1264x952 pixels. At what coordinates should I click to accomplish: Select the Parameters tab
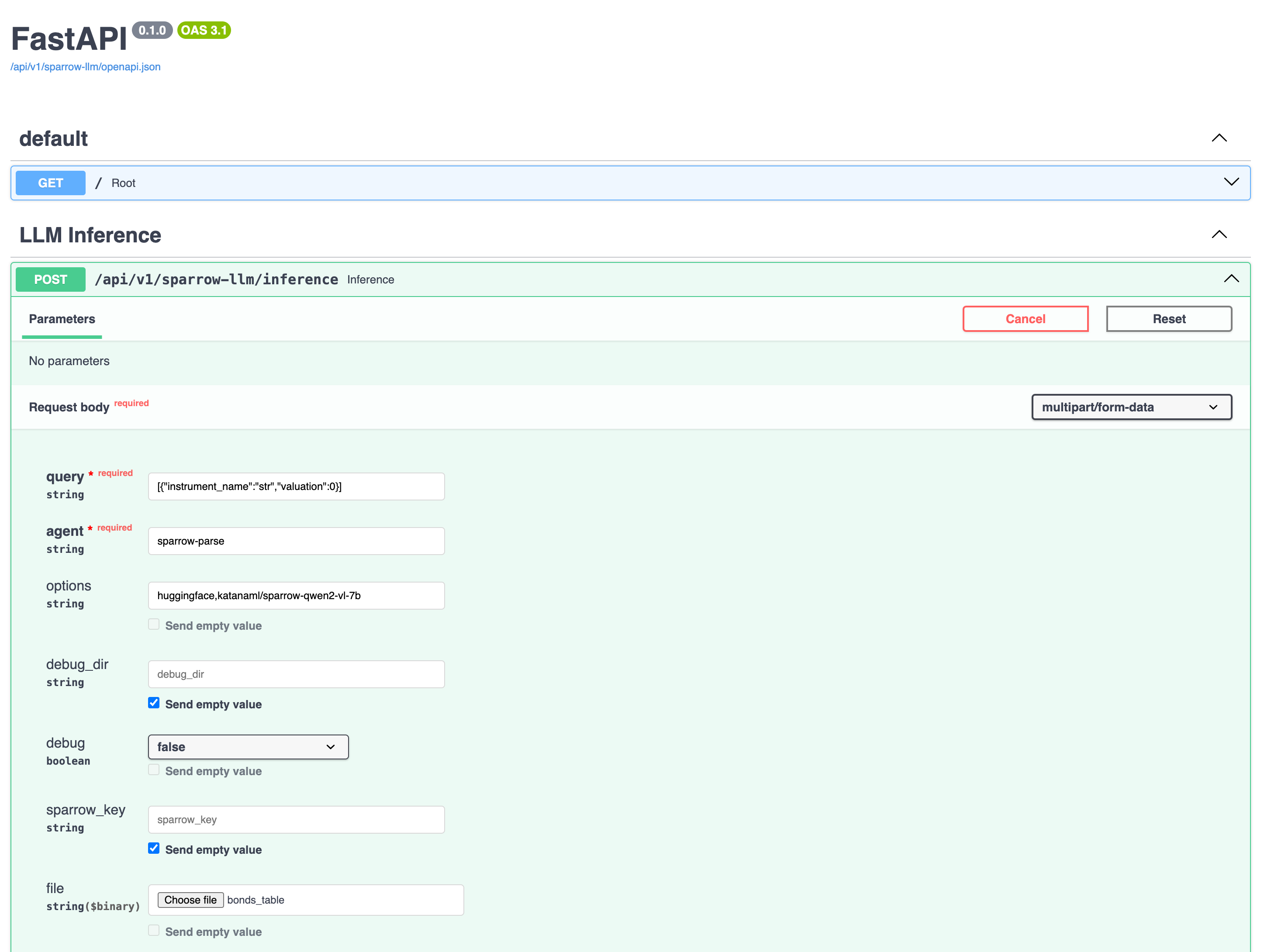[62, 319]
